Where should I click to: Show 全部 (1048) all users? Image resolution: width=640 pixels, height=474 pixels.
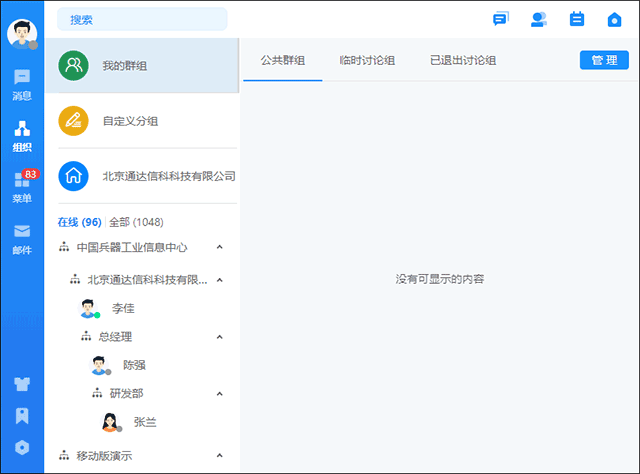pos(136,222)
